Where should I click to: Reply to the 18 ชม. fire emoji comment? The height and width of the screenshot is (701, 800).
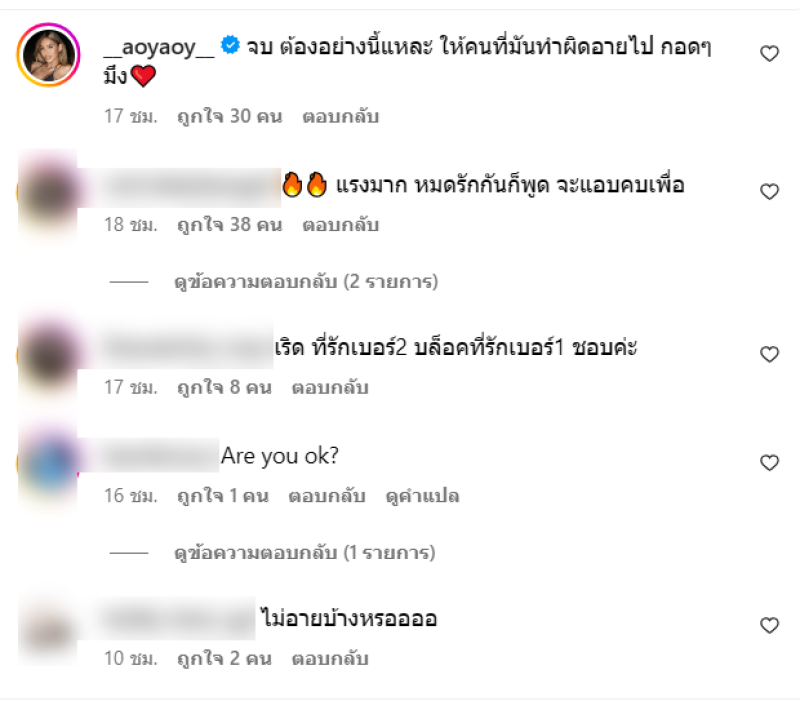[340, 224]
